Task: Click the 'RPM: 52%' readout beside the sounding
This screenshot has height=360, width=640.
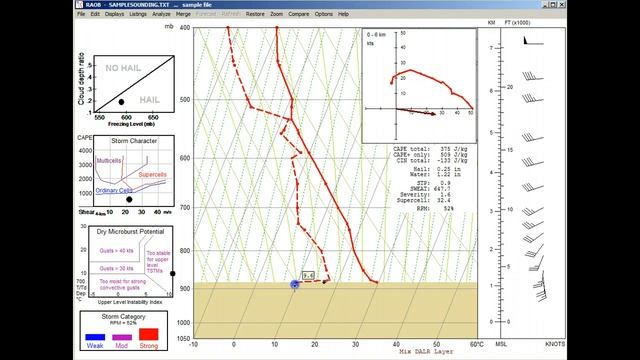Action: (435, 209)
